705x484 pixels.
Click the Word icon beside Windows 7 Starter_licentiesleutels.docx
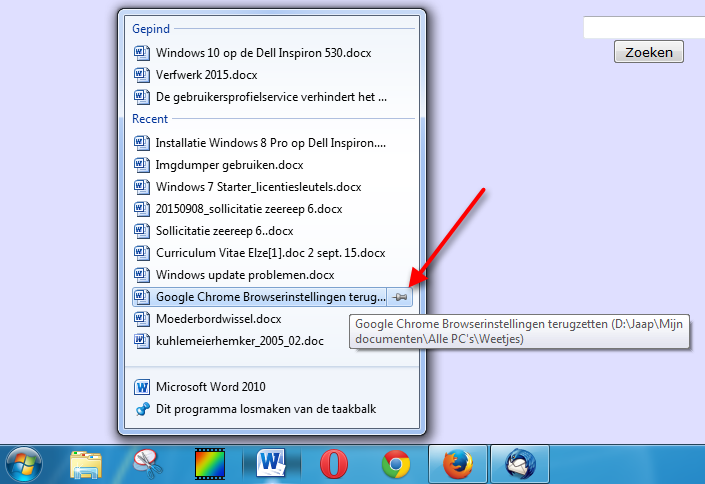click(x=142, y=187)
